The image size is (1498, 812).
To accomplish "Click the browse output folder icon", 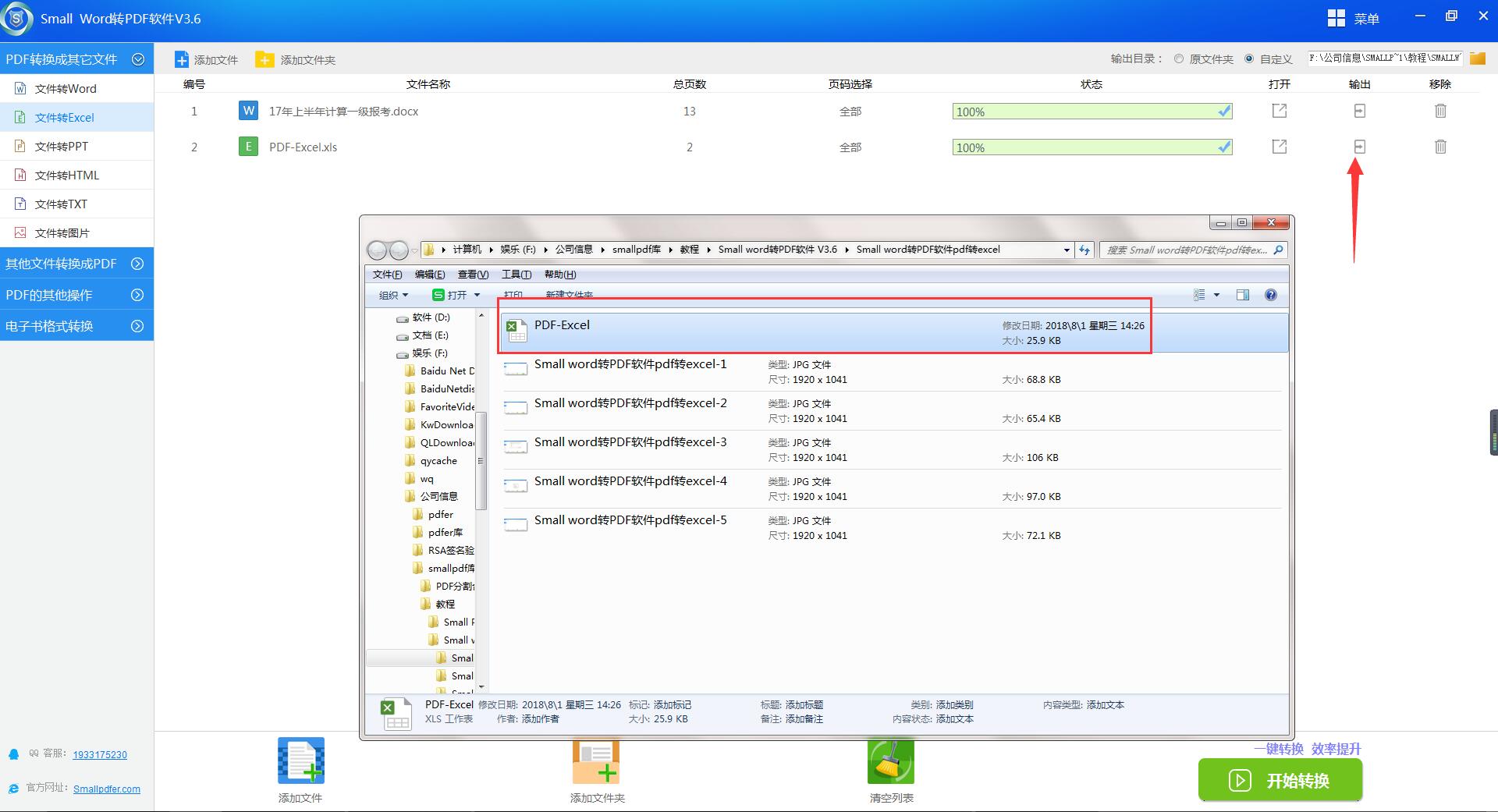I will (1477, 59).
